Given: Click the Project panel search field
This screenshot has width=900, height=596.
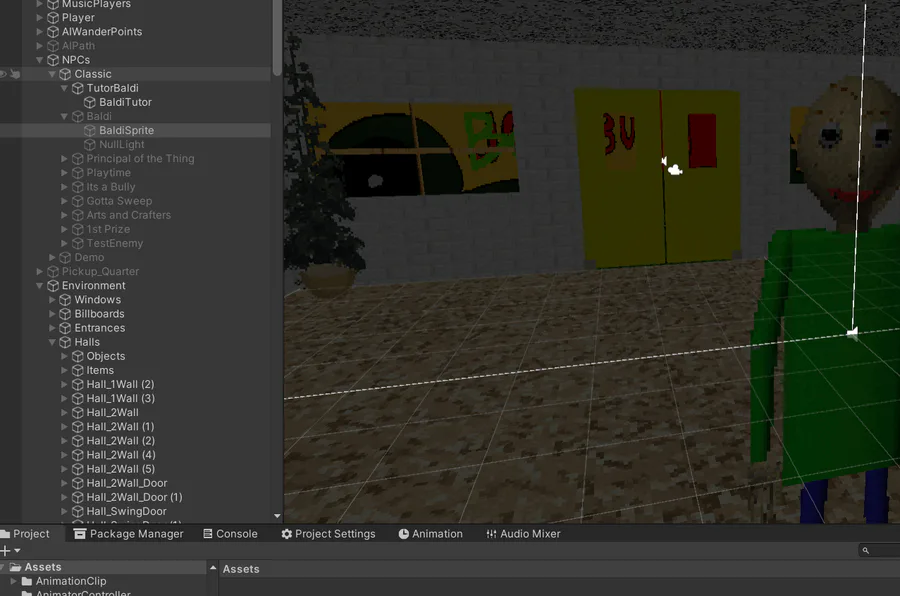Looking at the screenshot, I should (x=879, y=551).
